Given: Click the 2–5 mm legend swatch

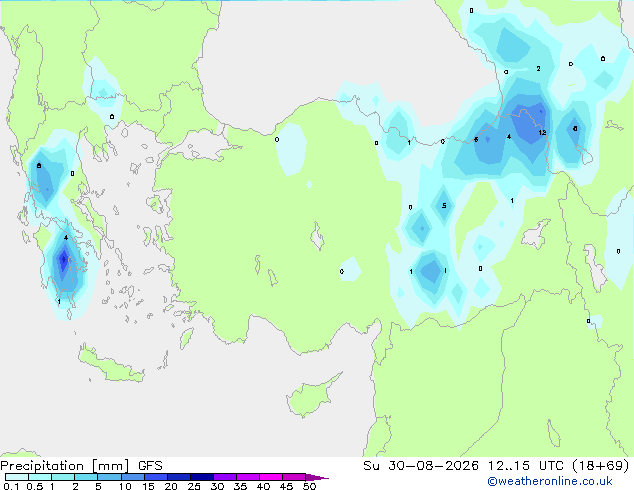Looking at the screenshot, I should coord(86,477).
